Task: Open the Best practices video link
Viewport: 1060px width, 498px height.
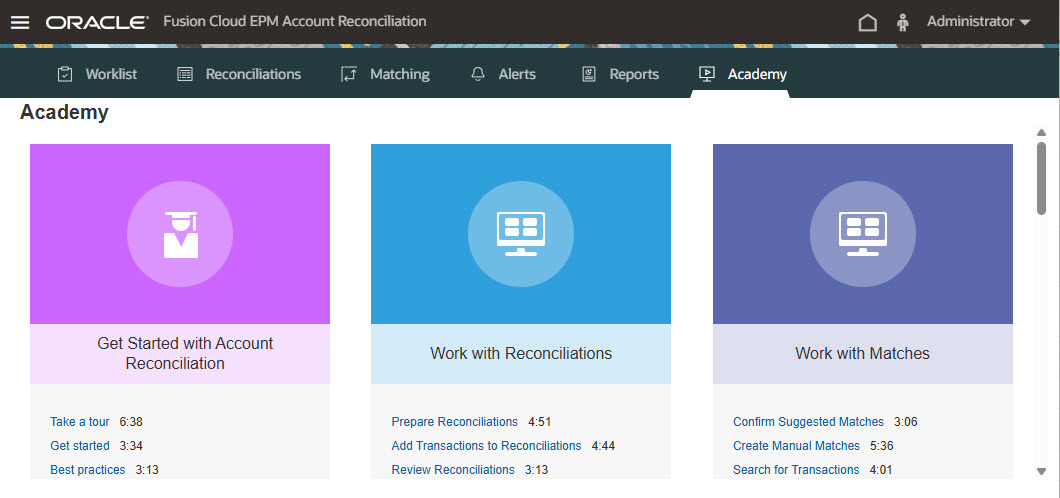Action: 88,470
